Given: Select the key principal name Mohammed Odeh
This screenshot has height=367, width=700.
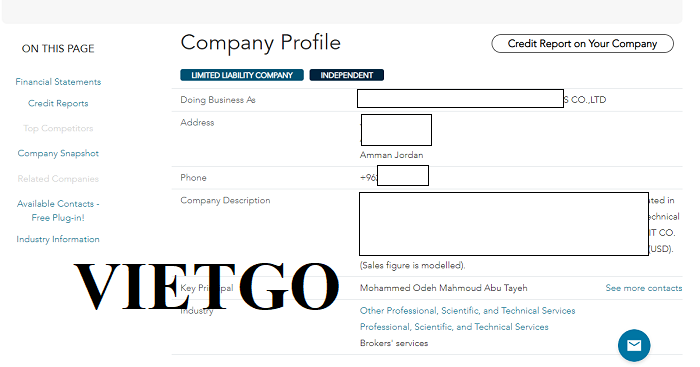Looking at the screenshot, I should (x=443, y=288).
